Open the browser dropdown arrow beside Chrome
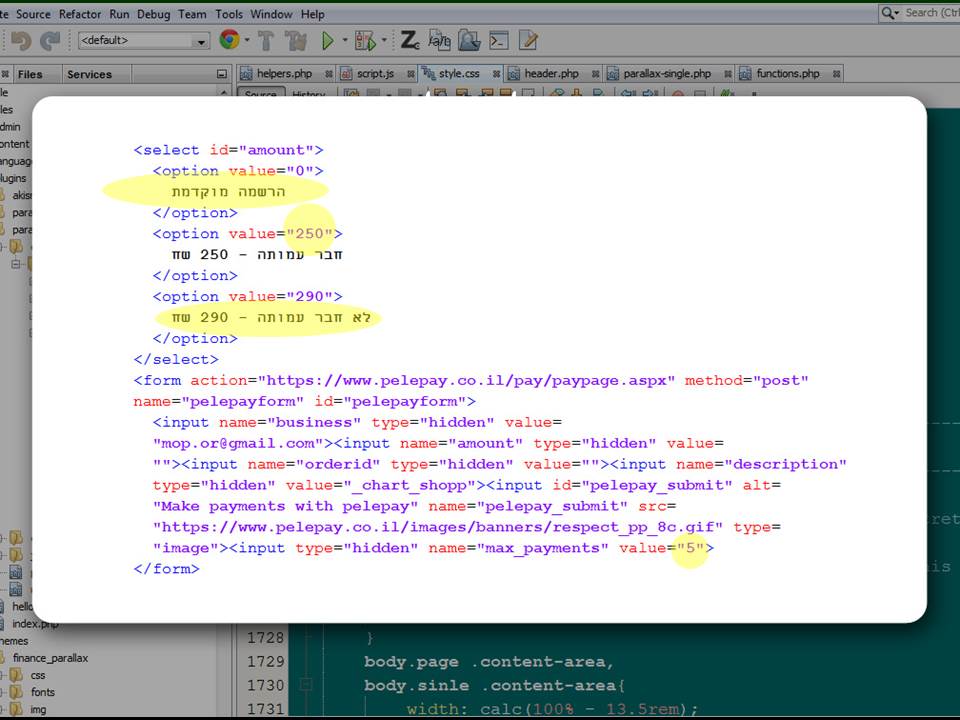Screen dimensions: 960x720 (247, 40)
